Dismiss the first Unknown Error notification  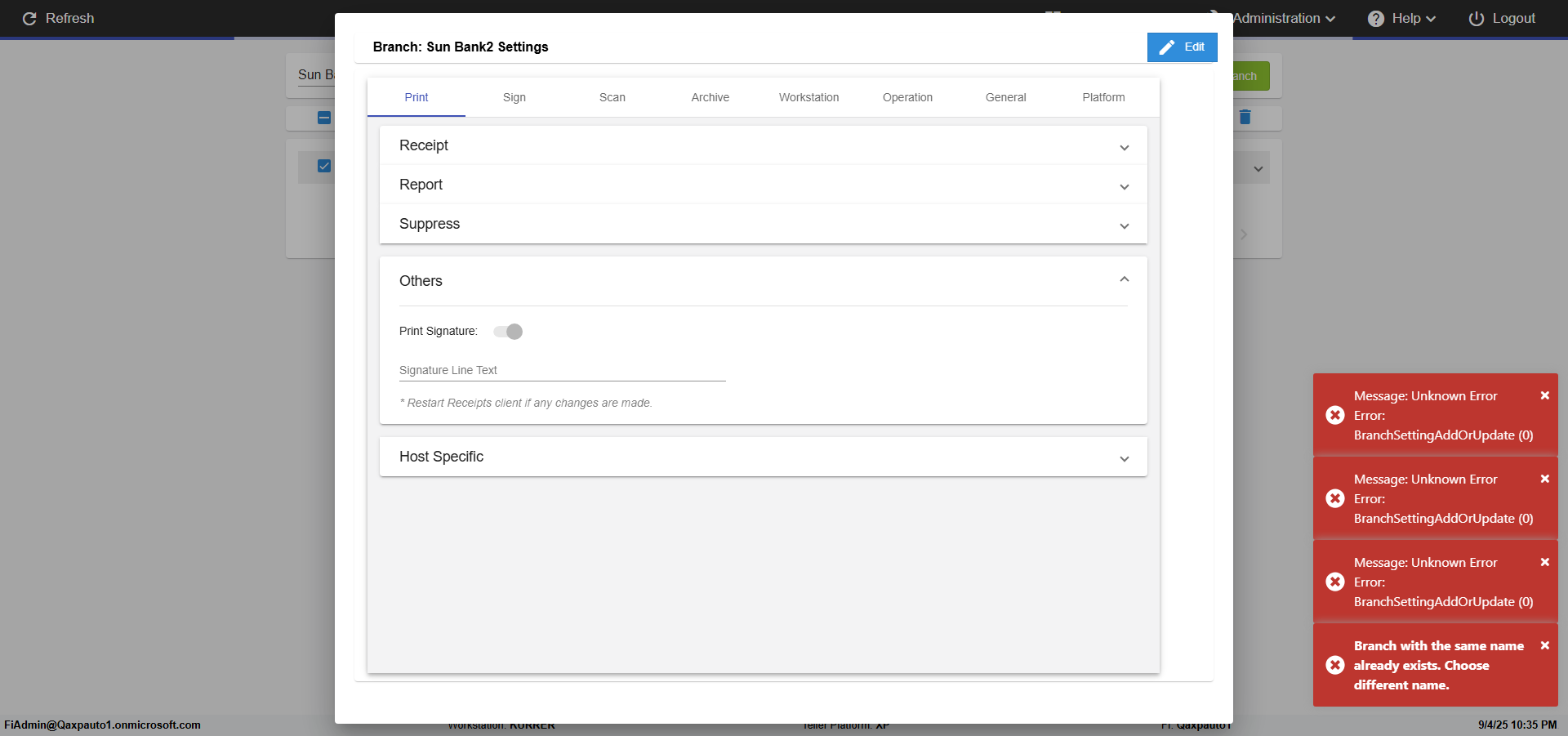(1544, 395)
